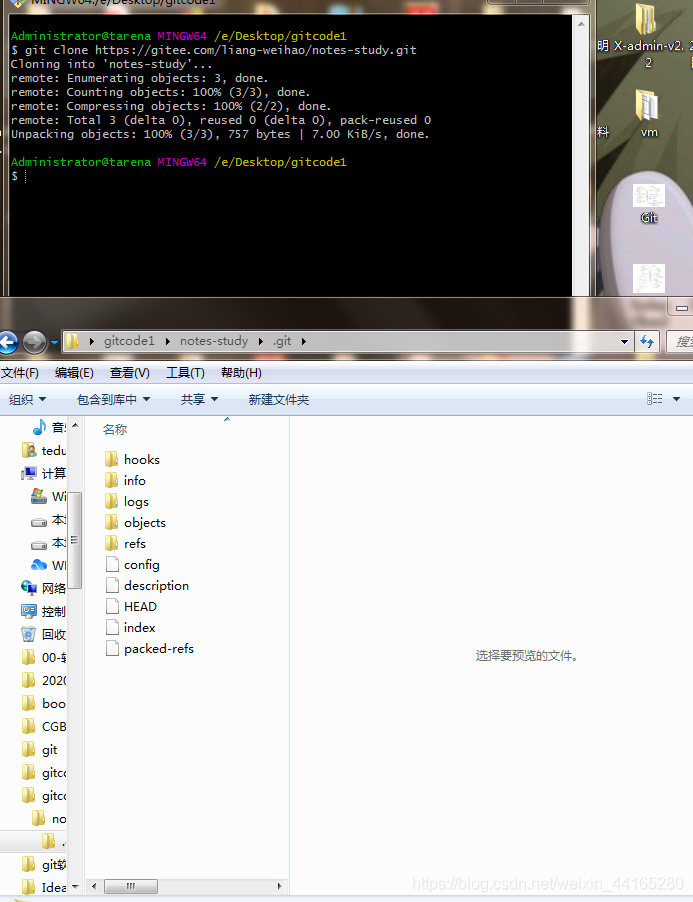Click the Explorer search box

[x=680, y=342]
